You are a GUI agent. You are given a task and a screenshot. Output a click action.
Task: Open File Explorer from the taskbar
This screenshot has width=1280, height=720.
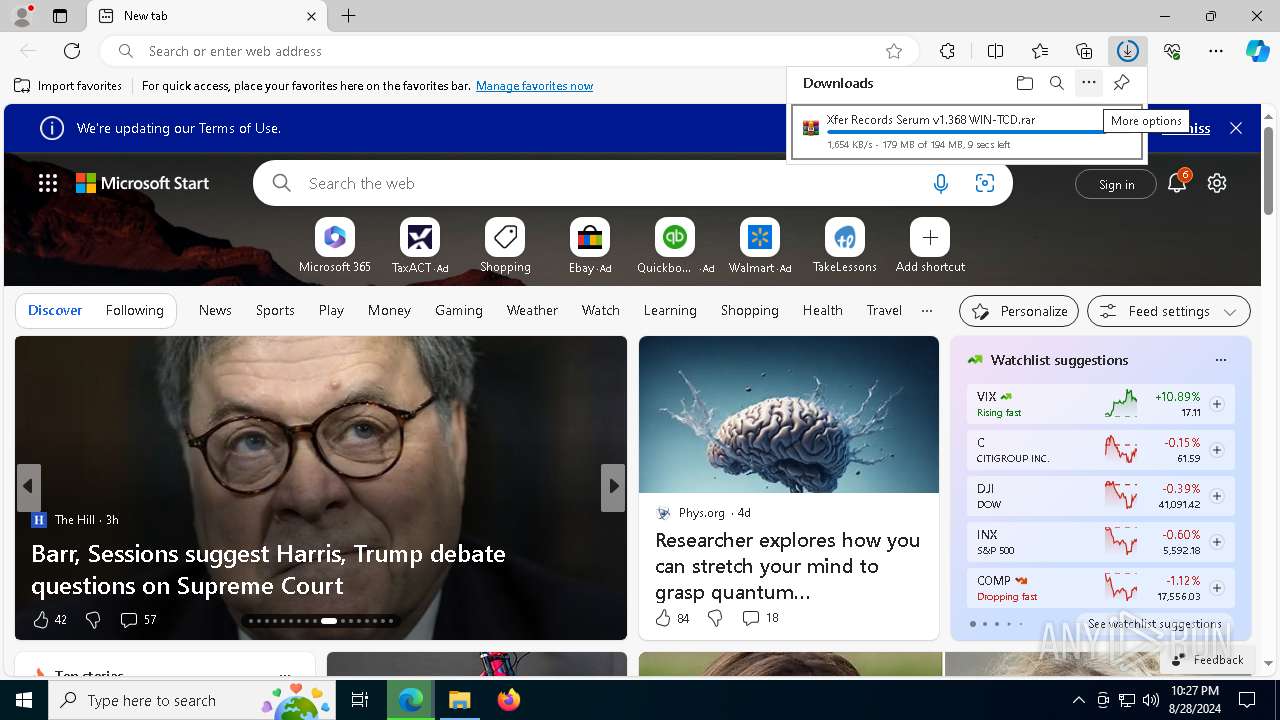click(x=459, y=700)
